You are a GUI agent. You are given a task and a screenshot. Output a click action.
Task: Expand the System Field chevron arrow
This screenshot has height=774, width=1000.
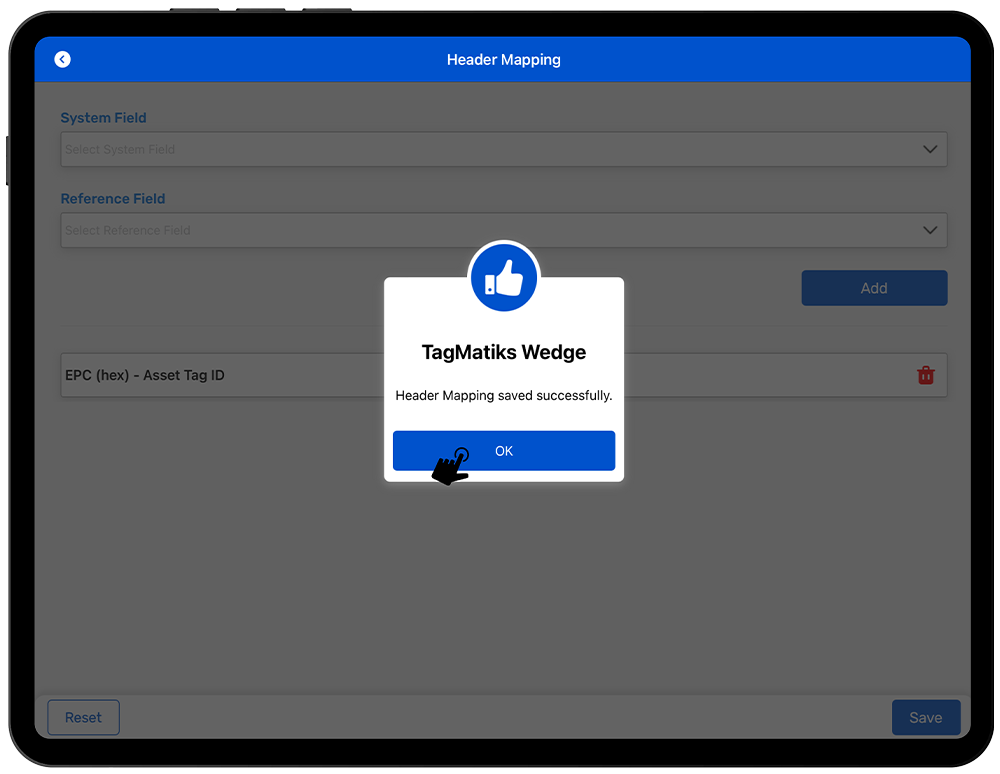click(929, 150)
